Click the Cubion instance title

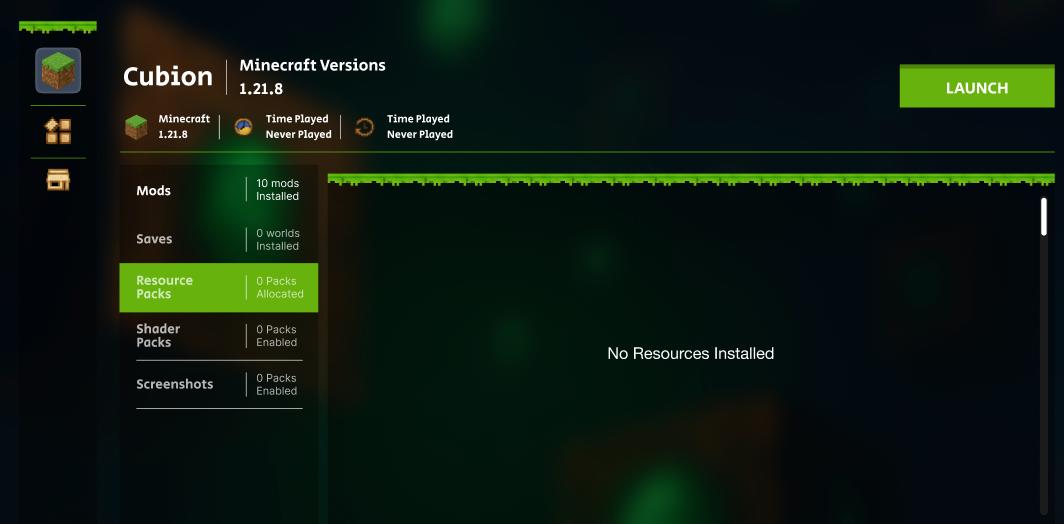[x=168, y=76]
